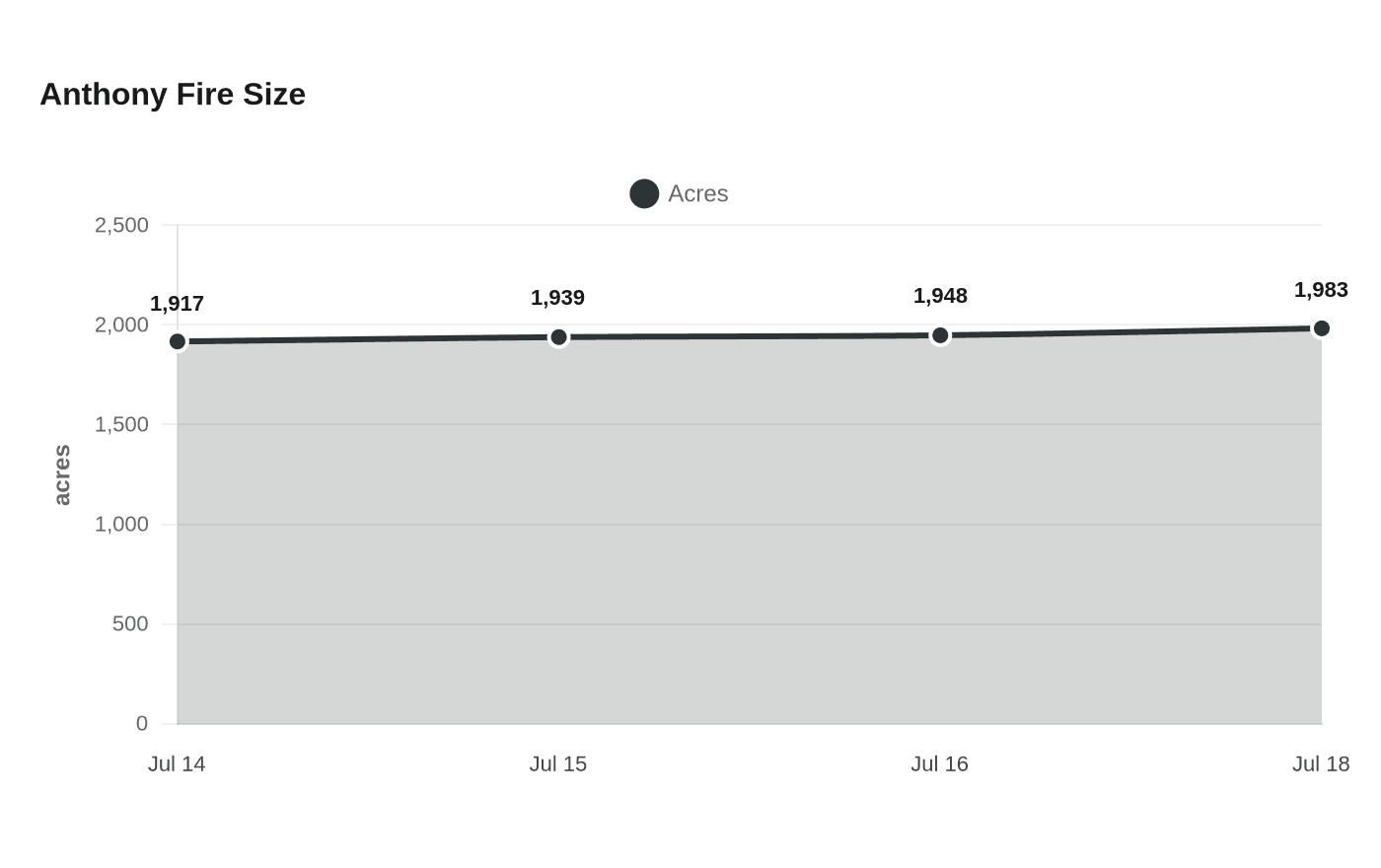Click the 1,500 y-axis tick label
This screenshot has width=1381, height=868.
coord(121,424)
